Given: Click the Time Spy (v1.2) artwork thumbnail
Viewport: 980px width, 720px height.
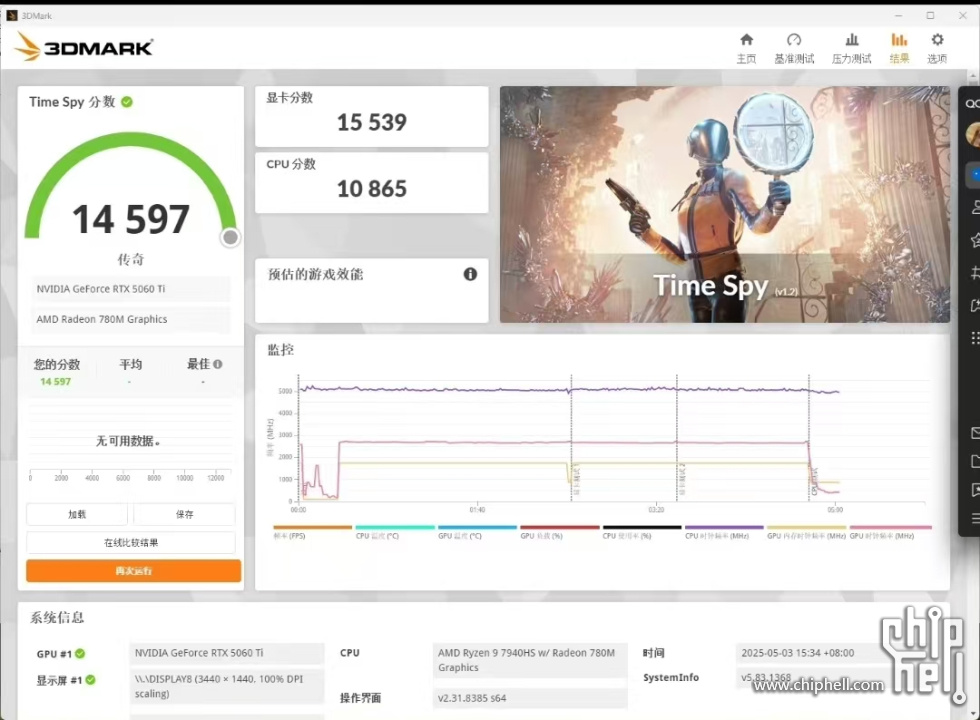Looking at the screenshot, I should pos(724,204).
